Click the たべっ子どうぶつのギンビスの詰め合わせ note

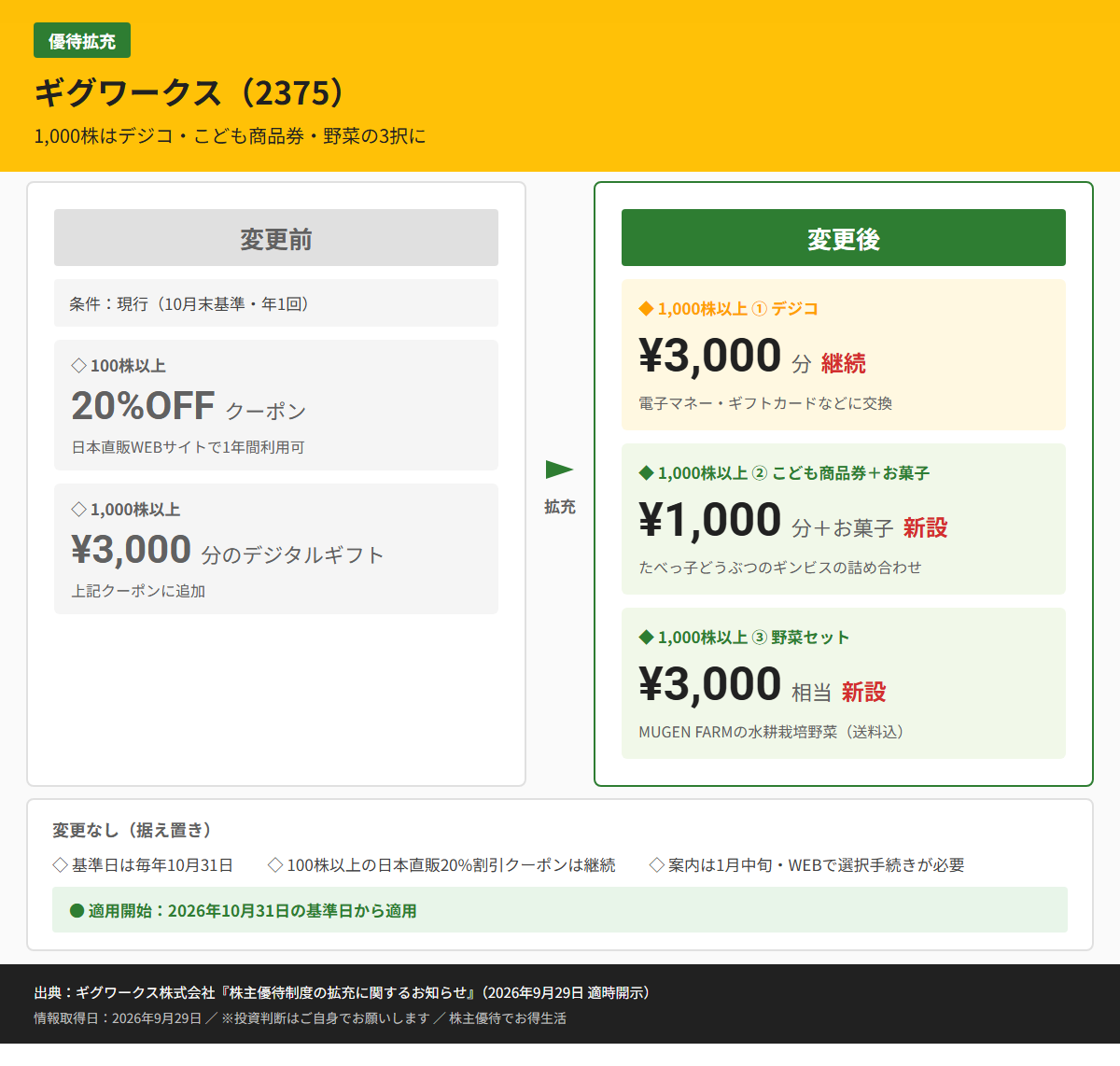779,568
